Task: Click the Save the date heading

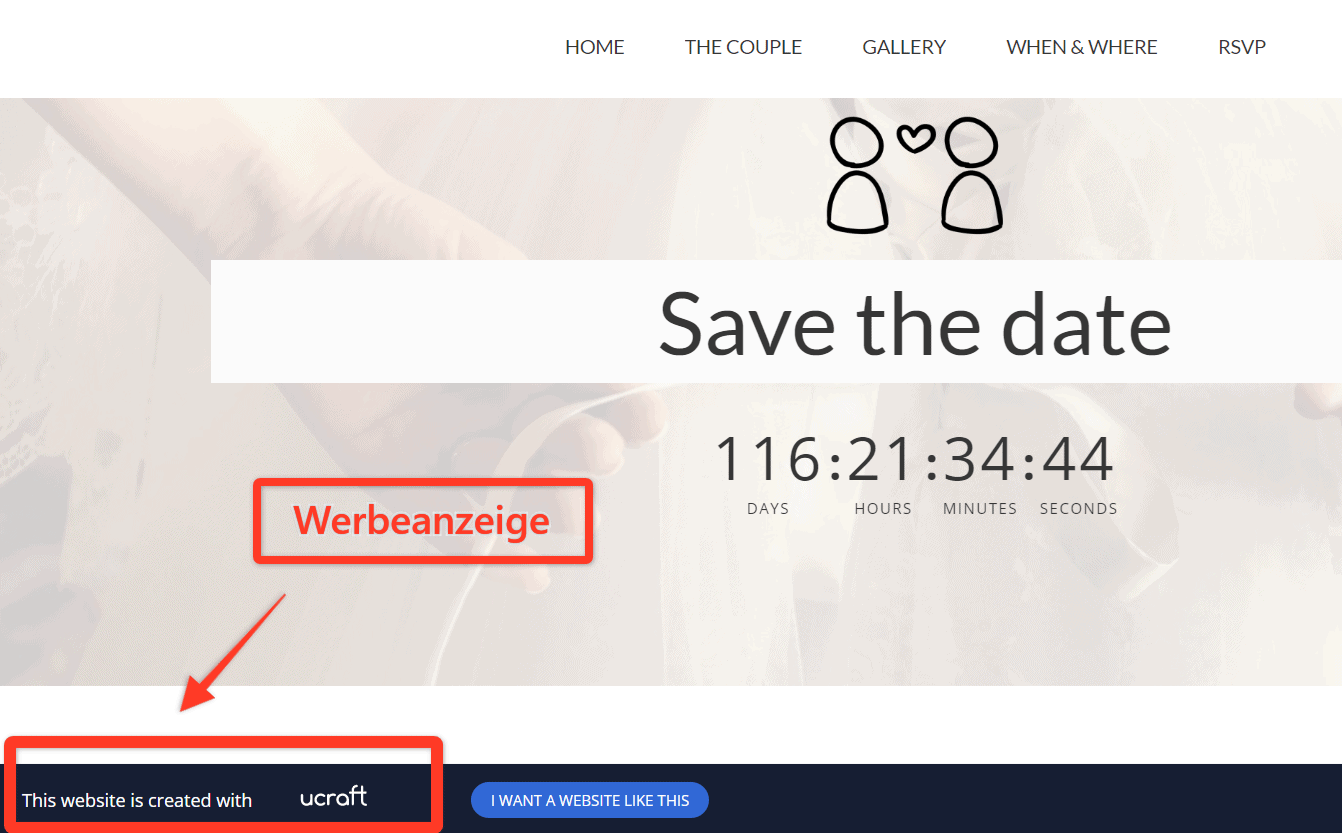Action: coord(915,323)
